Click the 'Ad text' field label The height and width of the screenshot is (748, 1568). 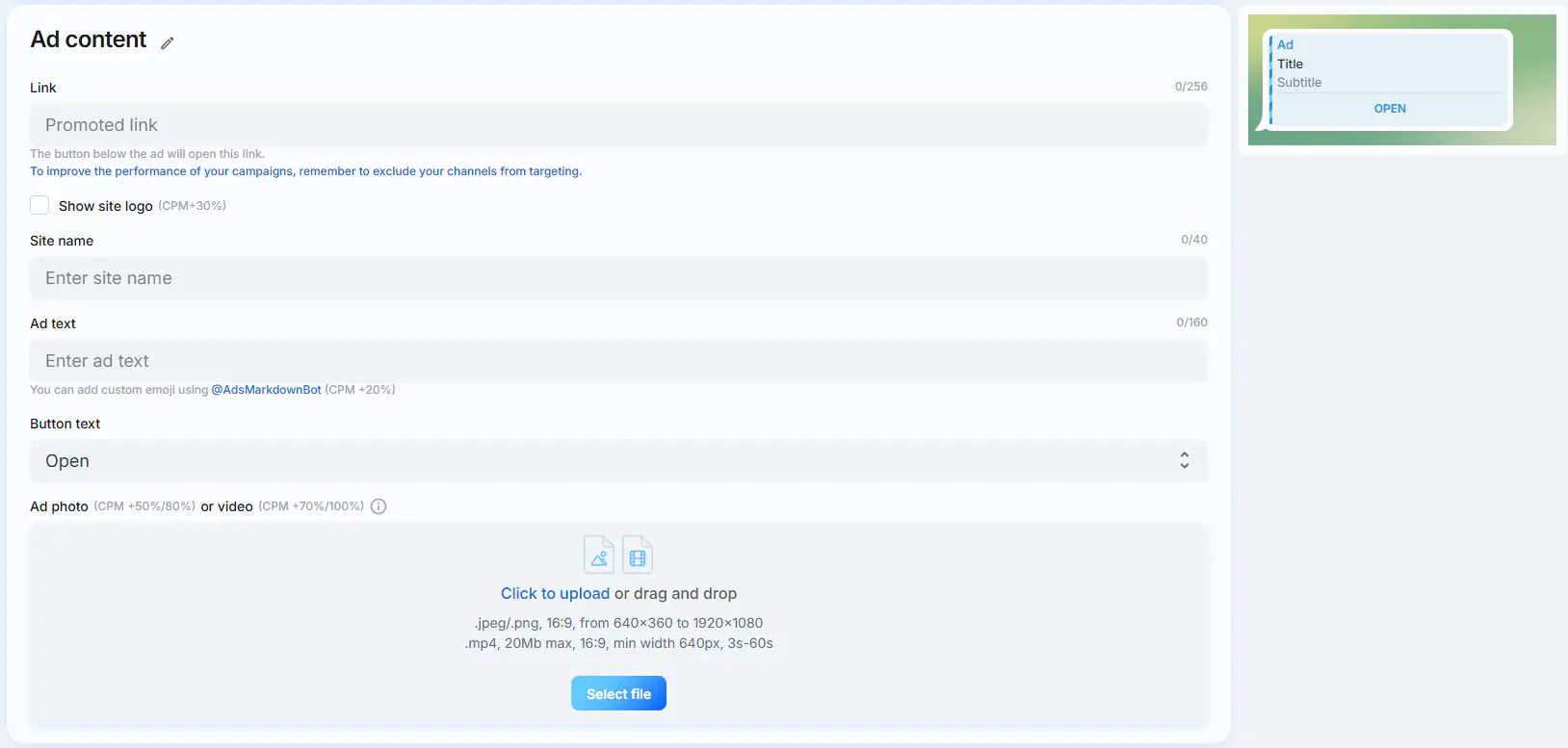[53, 323]
